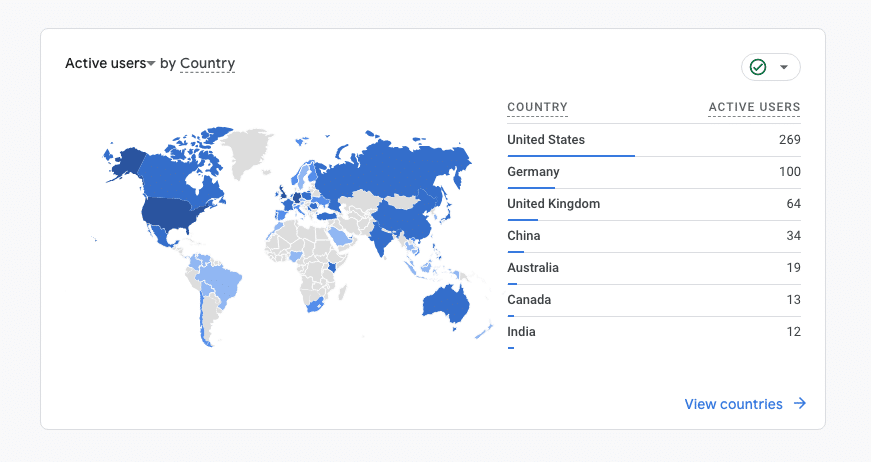Click the green checkmark status icon
Viewport: 871px width, 462px height.
(758, 67)
